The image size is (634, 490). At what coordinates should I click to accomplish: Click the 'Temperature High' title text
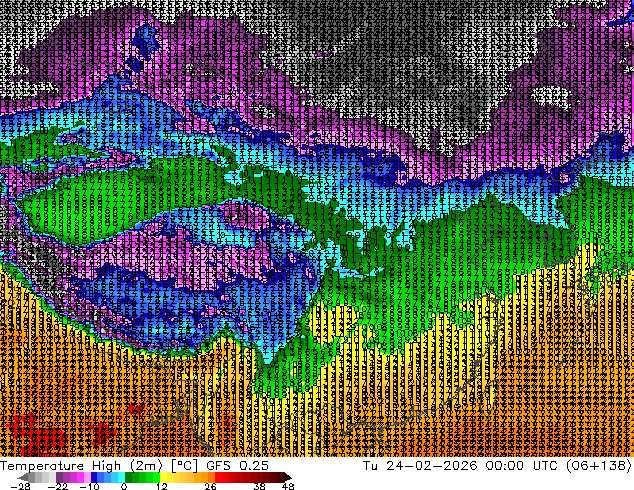coord(61,466)
